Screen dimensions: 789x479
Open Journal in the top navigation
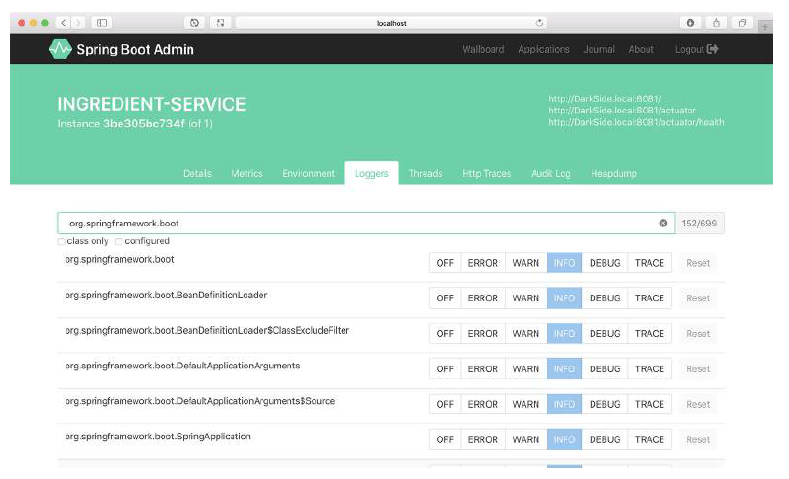click(x=599, y=49)
